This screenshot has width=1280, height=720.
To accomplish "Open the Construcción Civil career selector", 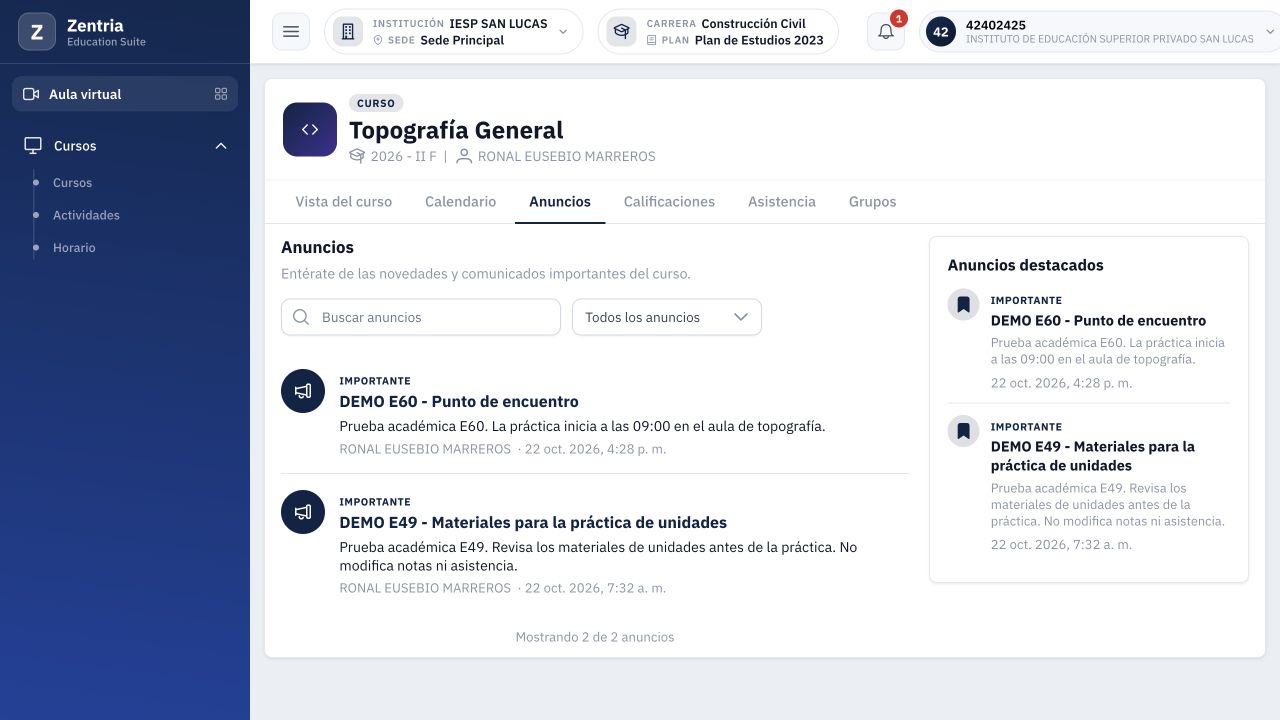I will (718, 32).
